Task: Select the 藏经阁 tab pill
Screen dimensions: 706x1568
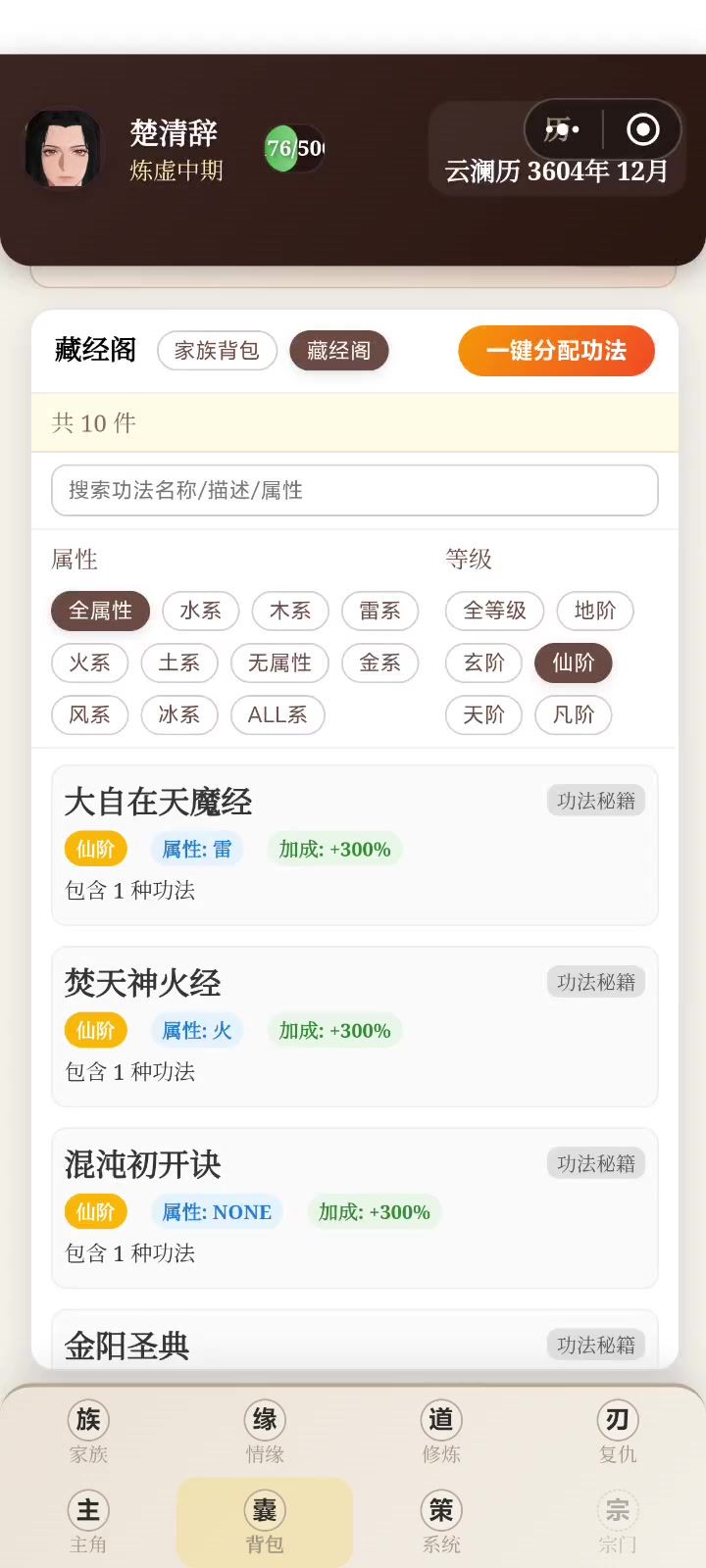Action: tap(338, 351)
